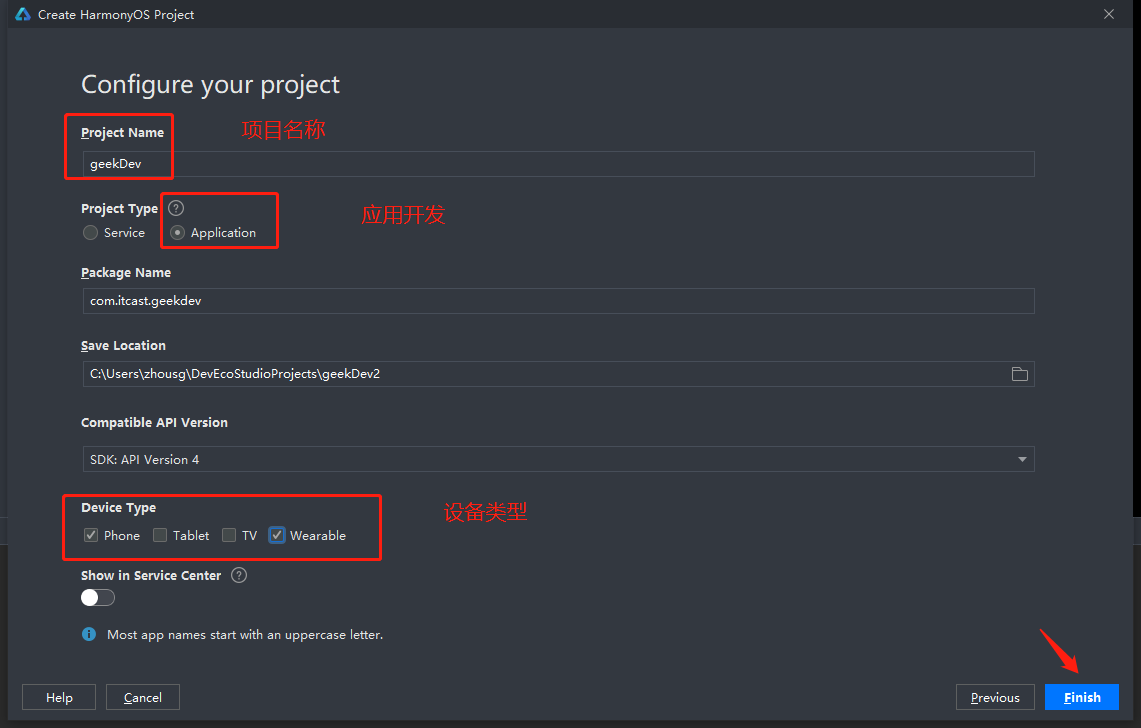Select the Application radio button

tap(178, 233)
